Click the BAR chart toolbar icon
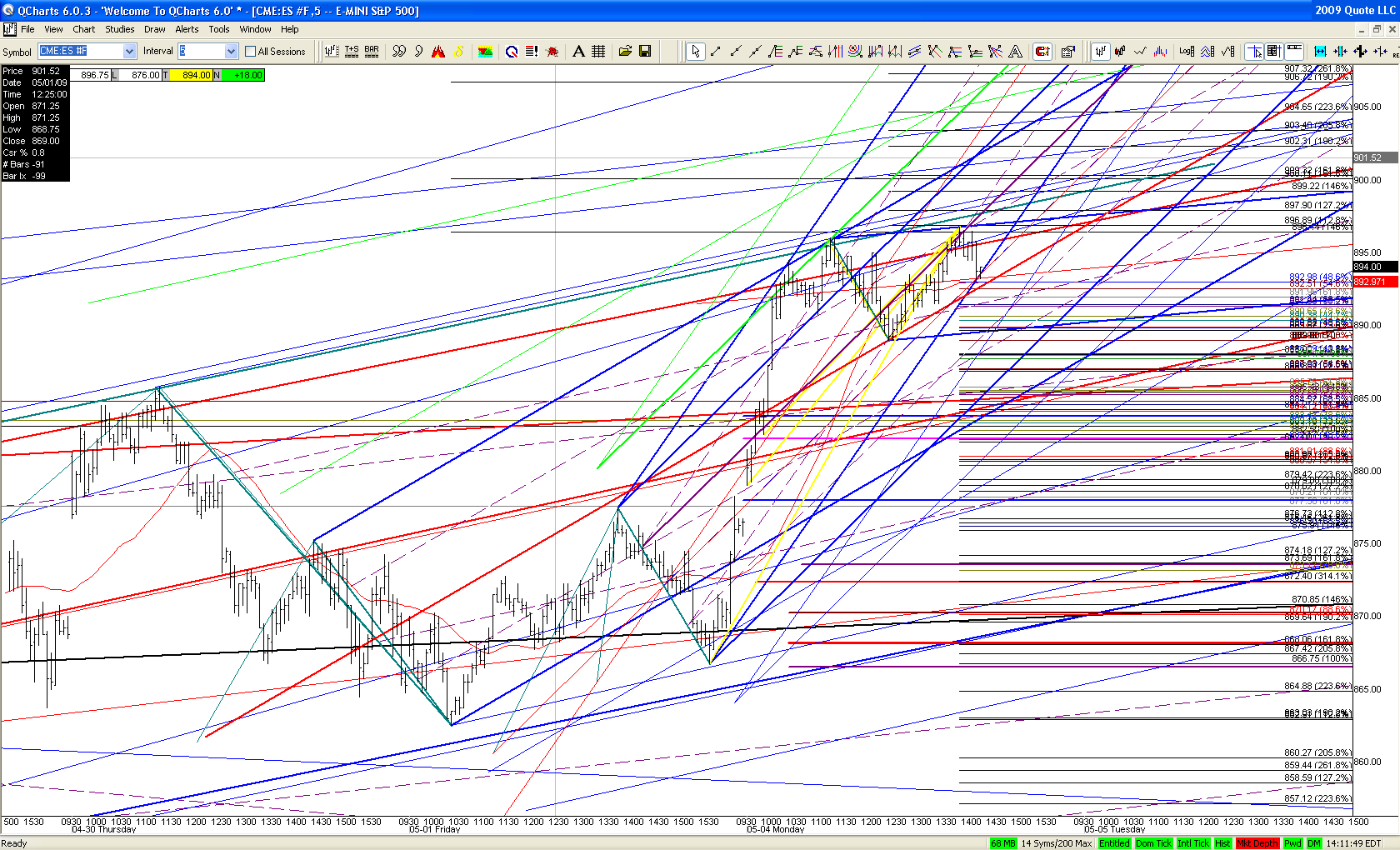 [x=372, y=52]
